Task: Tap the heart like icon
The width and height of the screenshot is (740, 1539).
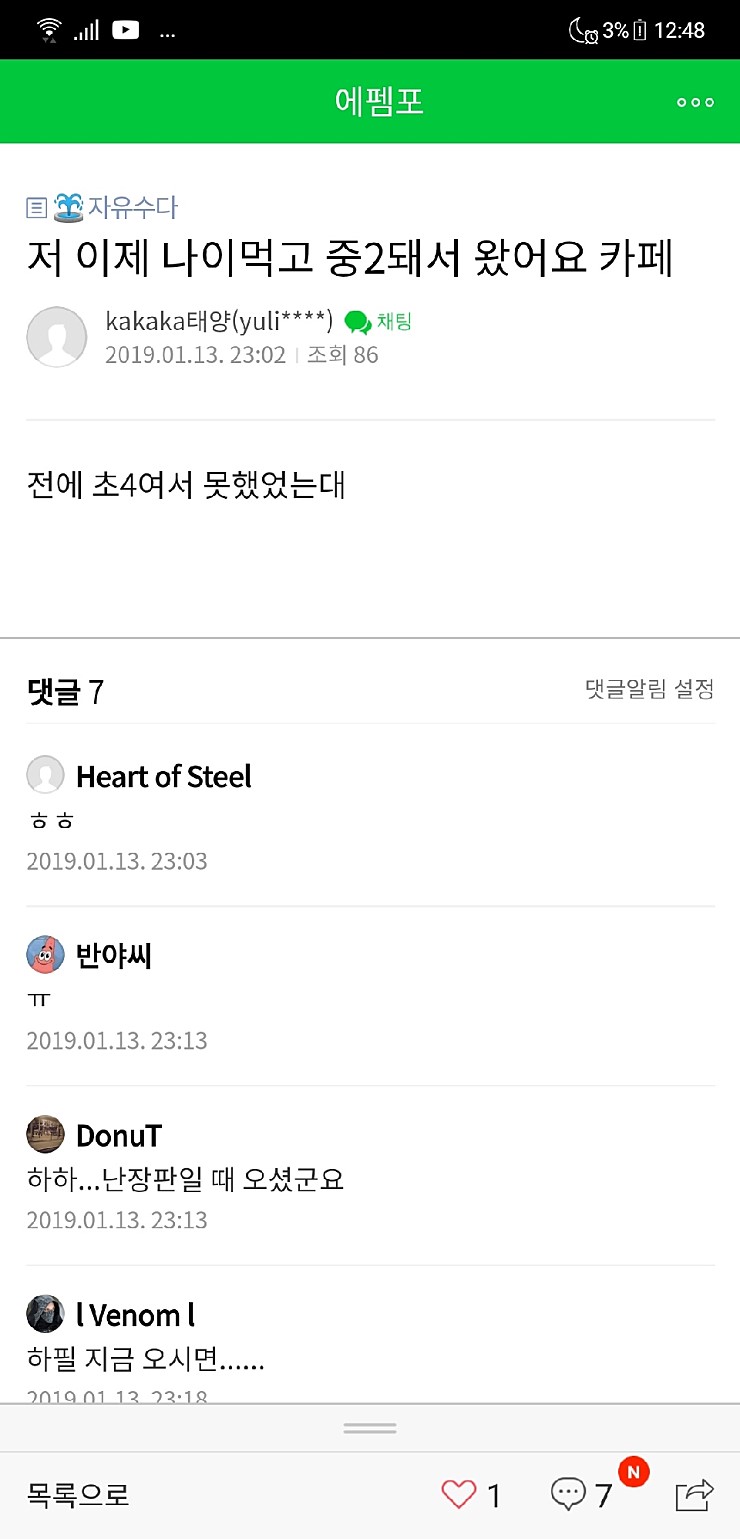Action: [459, 1495]
